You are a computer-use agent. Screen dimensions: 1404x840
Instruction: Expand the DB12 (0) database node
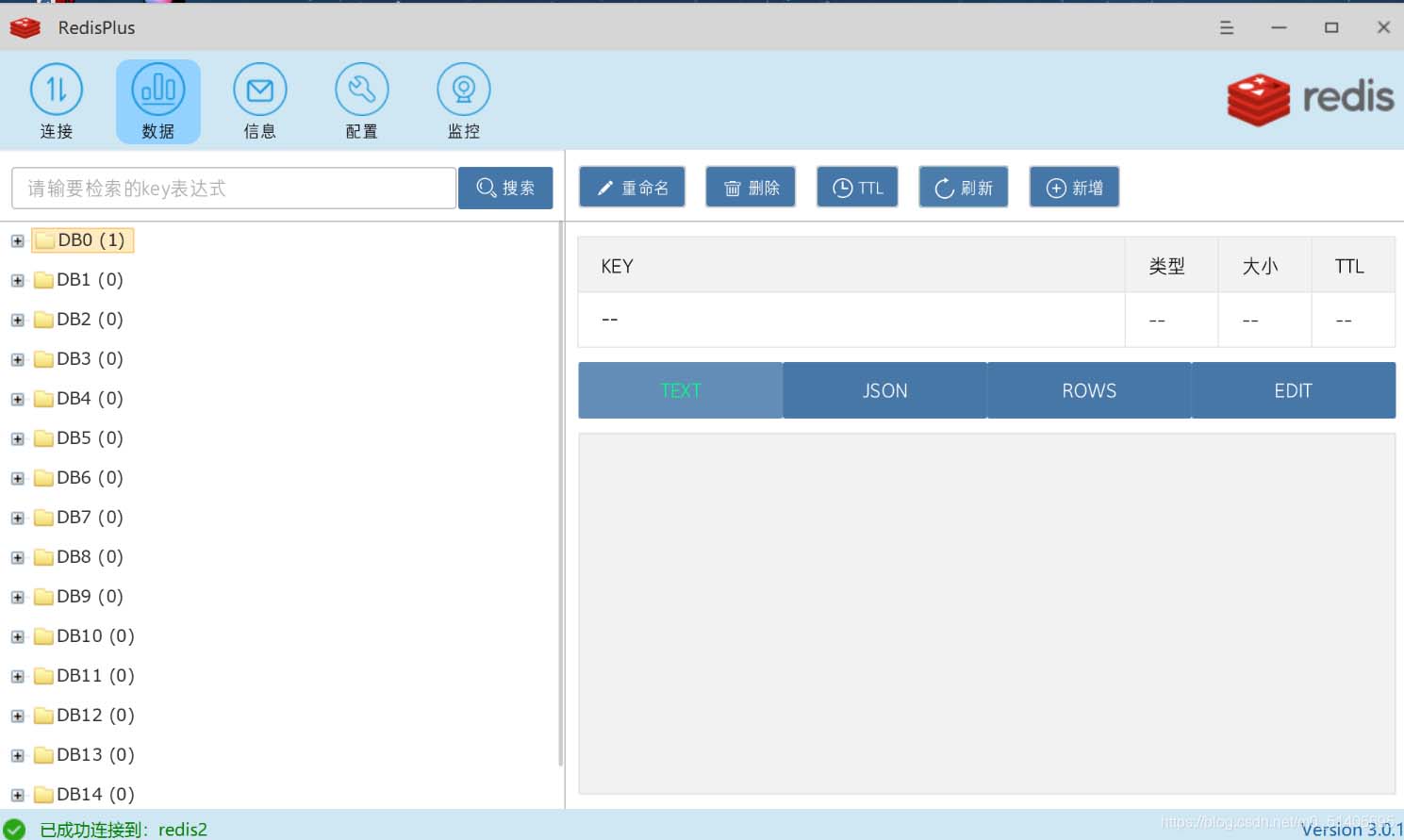coord(17,716)
